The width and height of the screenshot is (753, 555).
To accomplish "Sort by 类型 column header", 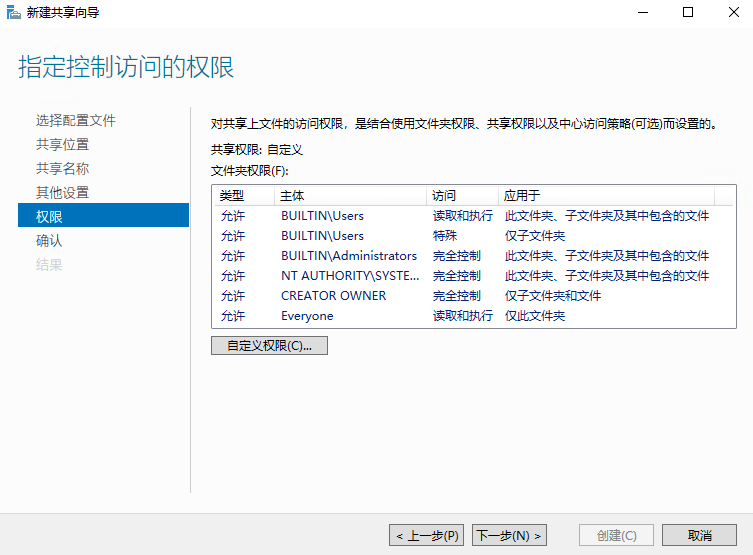I will (x=232, y=196).
